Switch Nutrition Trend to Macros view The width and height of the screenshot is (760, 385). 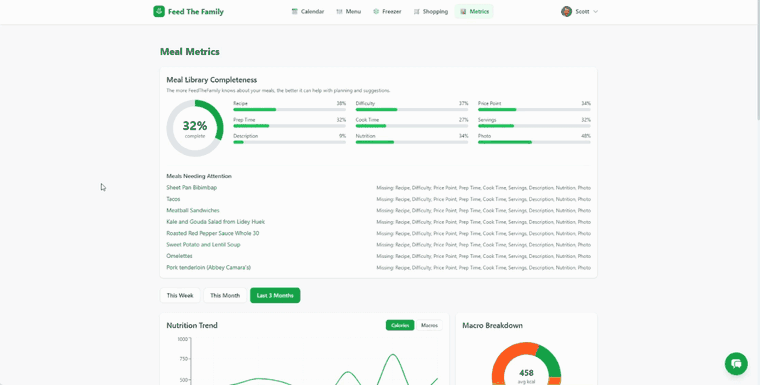429,325
